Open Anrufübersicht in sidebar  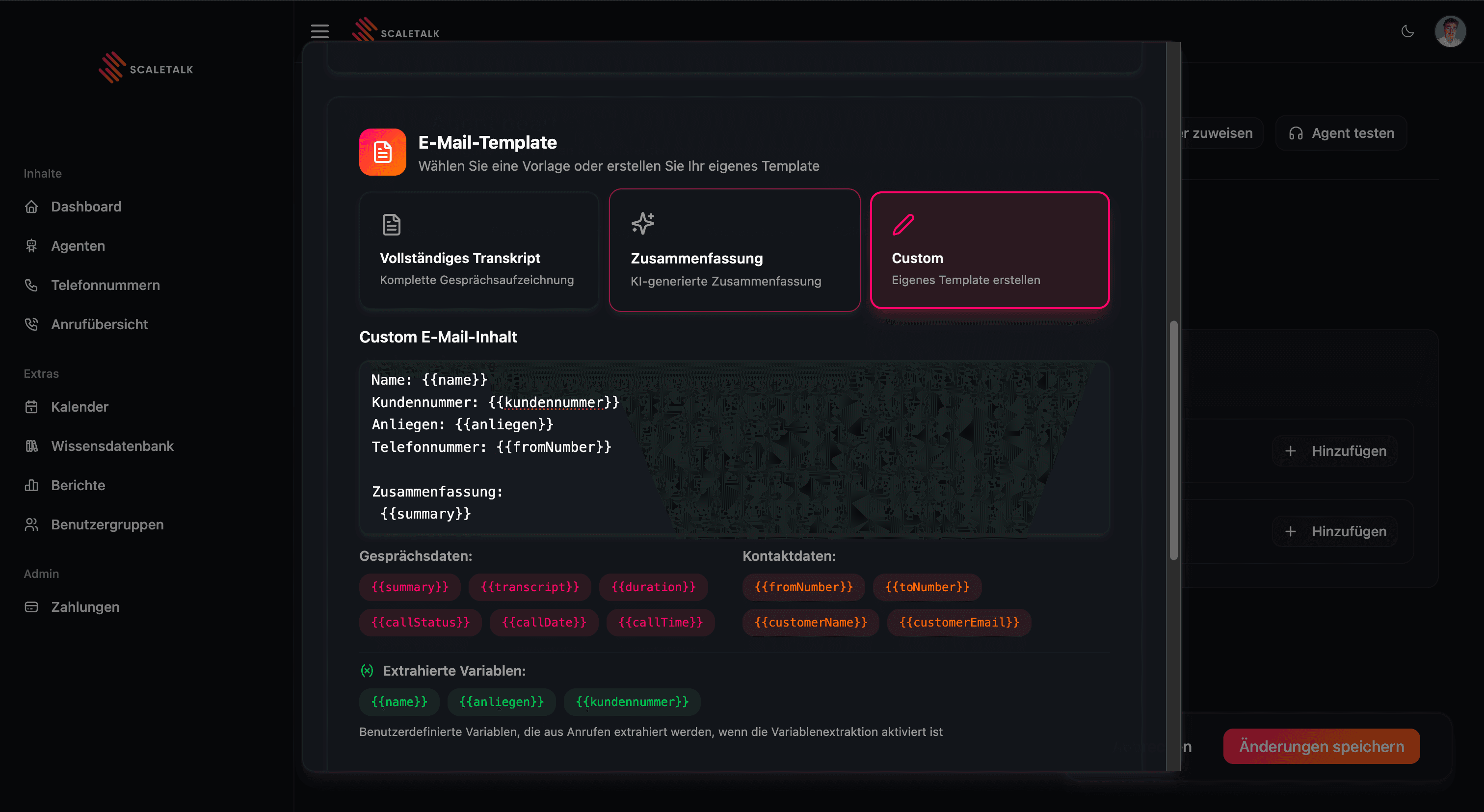click(99, 324)
